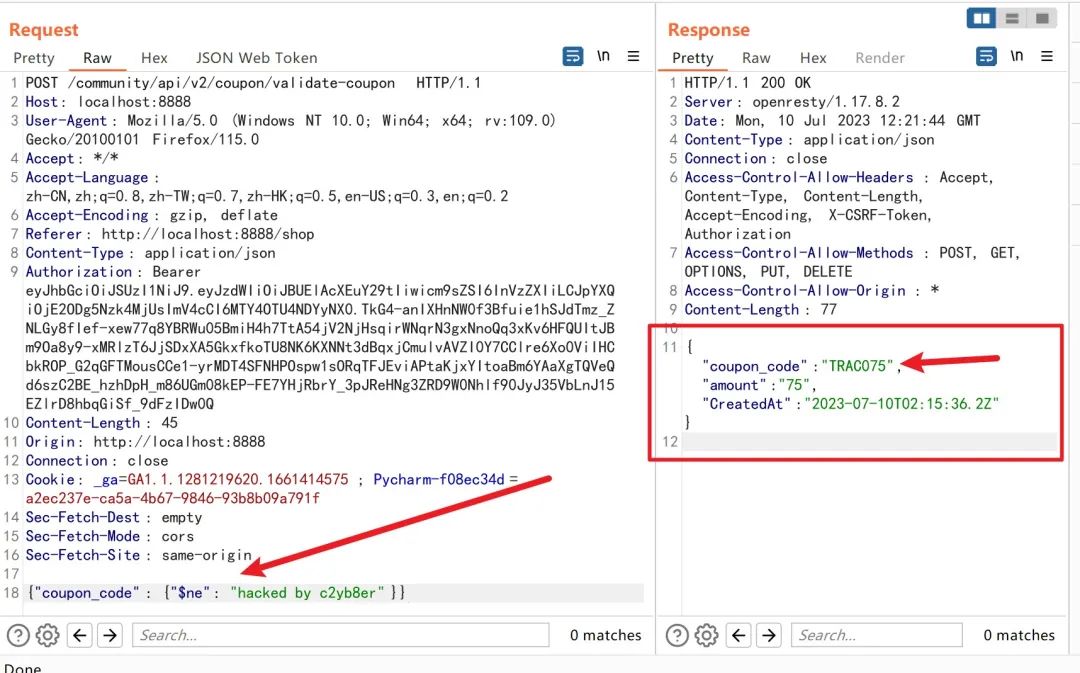The height and width of the screenshot is (673, 1080).
Task: Switch Request view to Pretty tab
Action: click(x=33, y=58)
